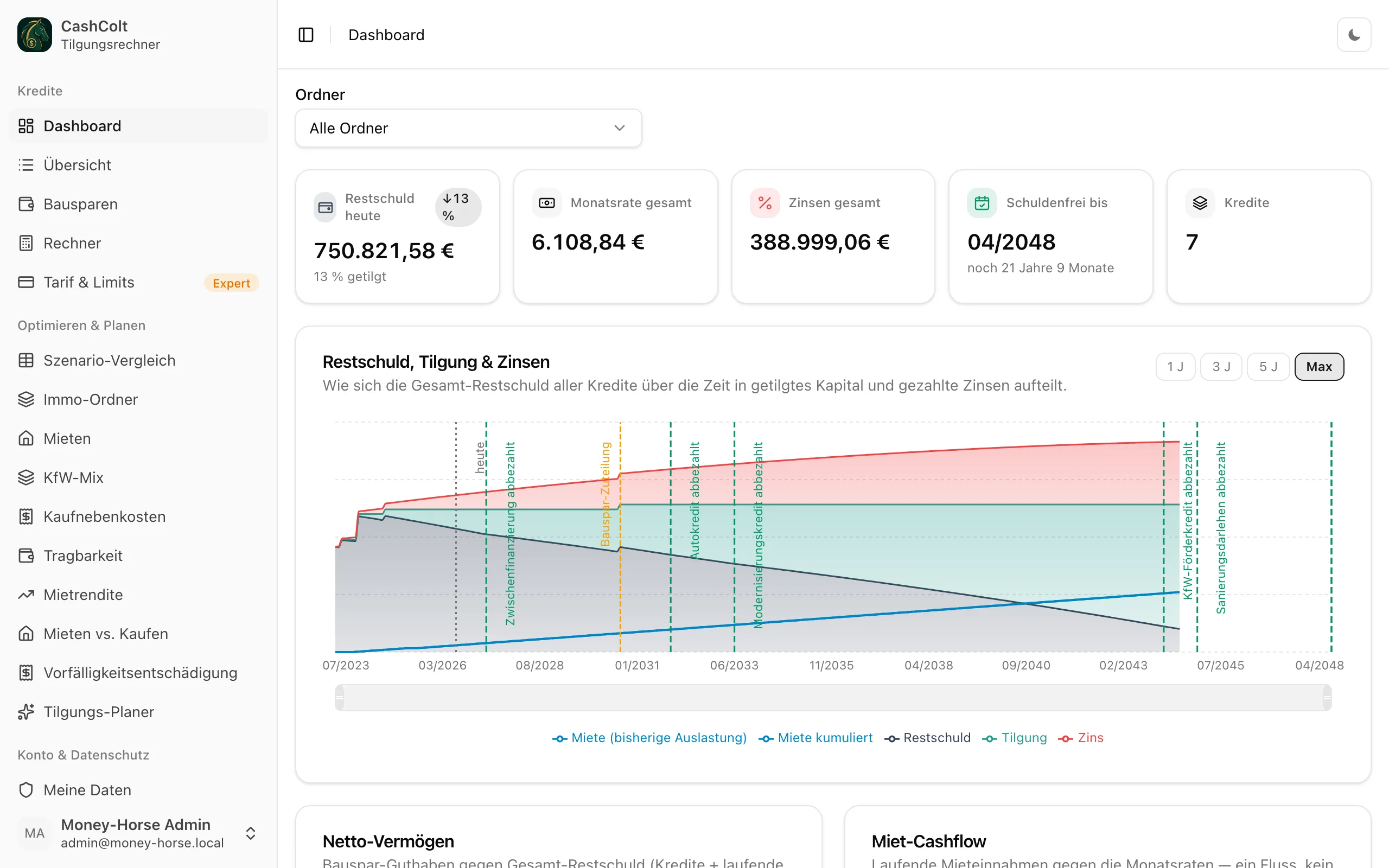The image size is (1389, 868).
Task: Click the 388.999,06 € Zinsen value
Action: point(820,242)
